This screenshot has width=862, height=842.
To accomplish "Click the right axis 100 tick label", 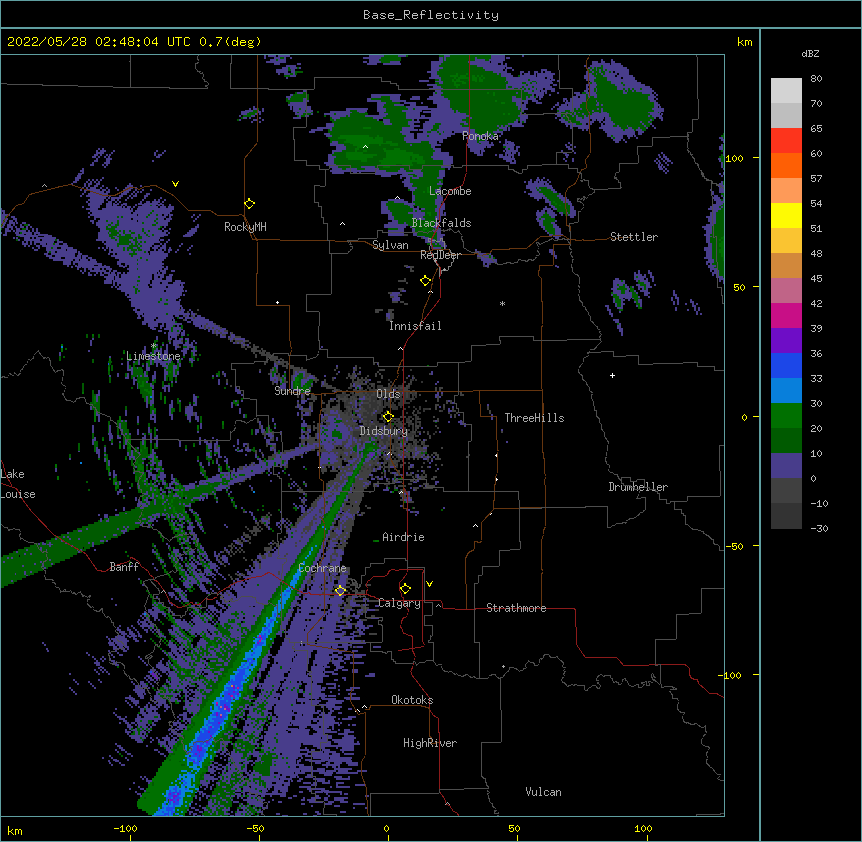I will click(734, 158).
